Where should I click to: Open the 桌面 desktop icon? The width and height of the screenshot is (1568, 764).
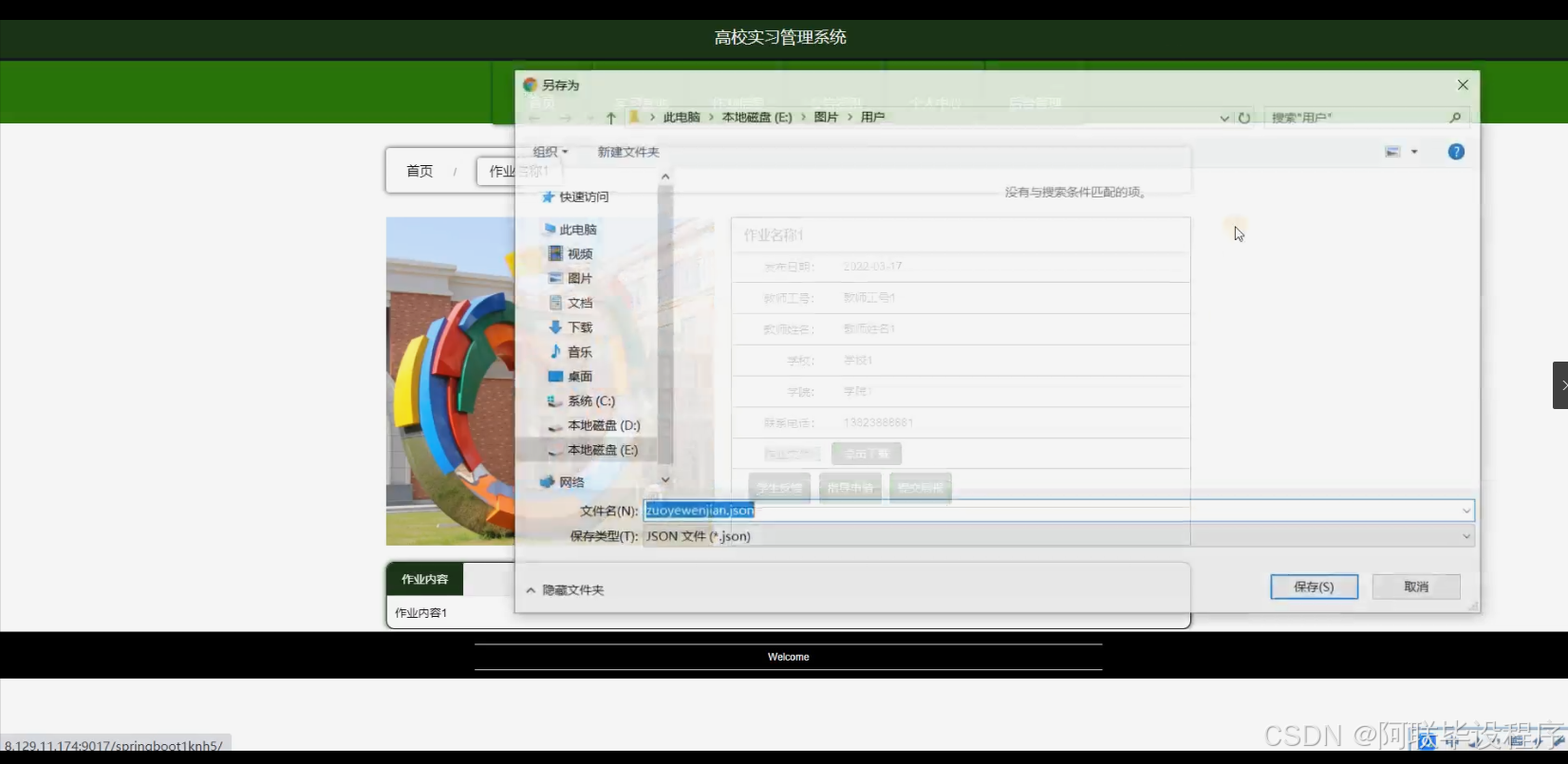point(555,377)
